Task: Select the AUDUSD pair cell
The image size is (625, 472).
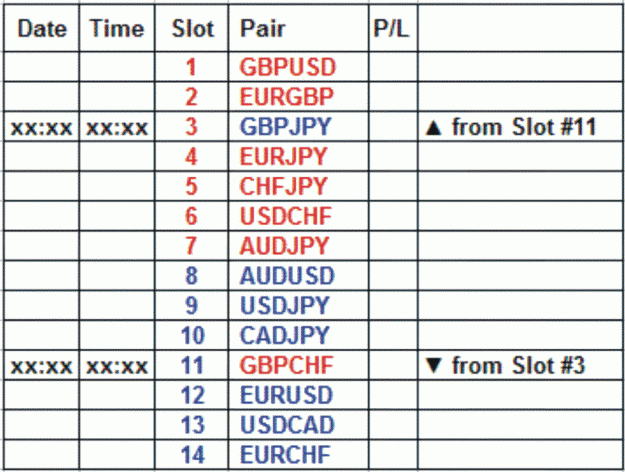Action: tap(299, 276)
